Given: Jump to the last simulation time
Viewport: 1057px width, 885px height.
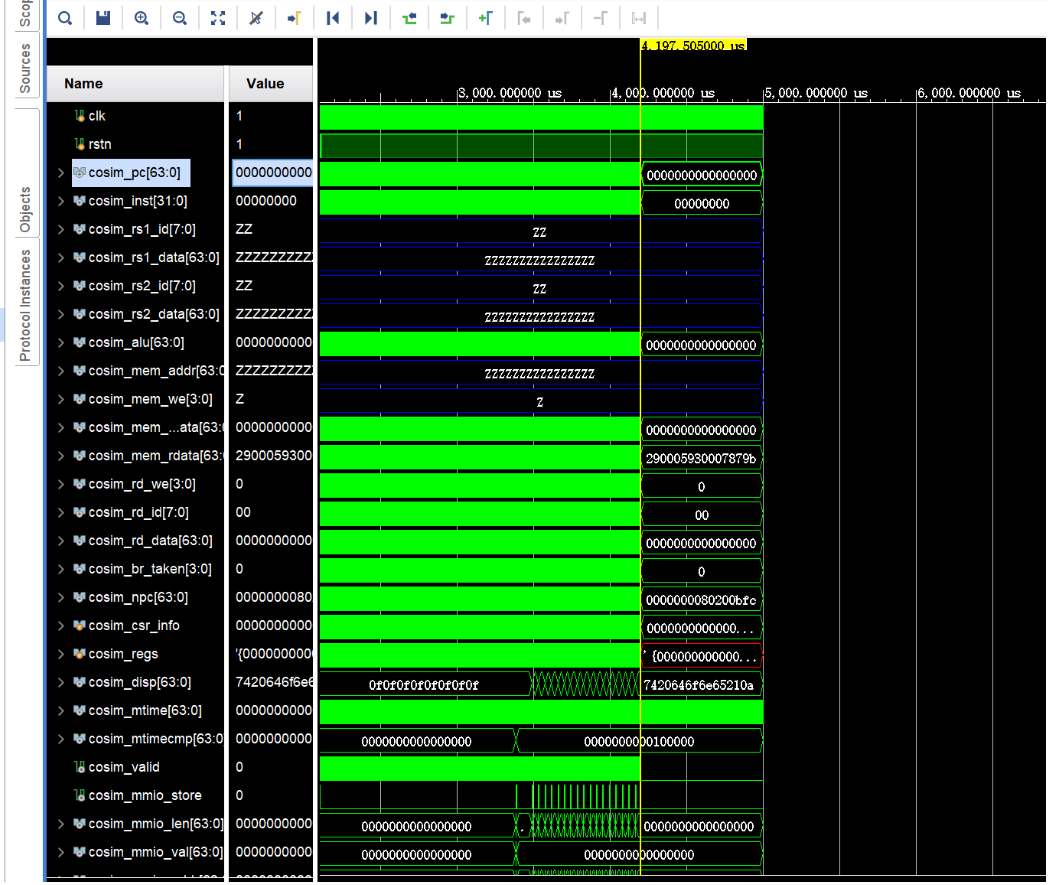Looking at the screenshot, I should (x=371, y=18).
